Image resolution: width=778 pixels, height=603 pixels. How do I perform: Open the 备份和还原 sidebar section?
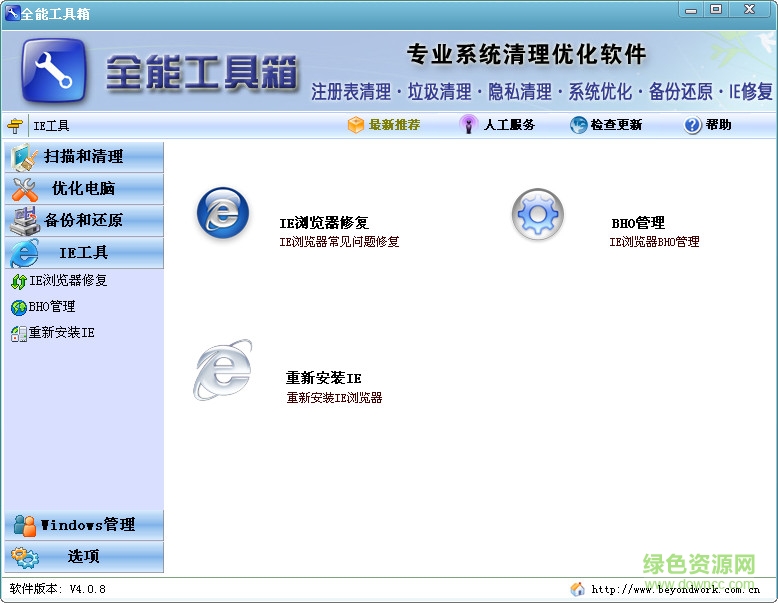[84, 220]
